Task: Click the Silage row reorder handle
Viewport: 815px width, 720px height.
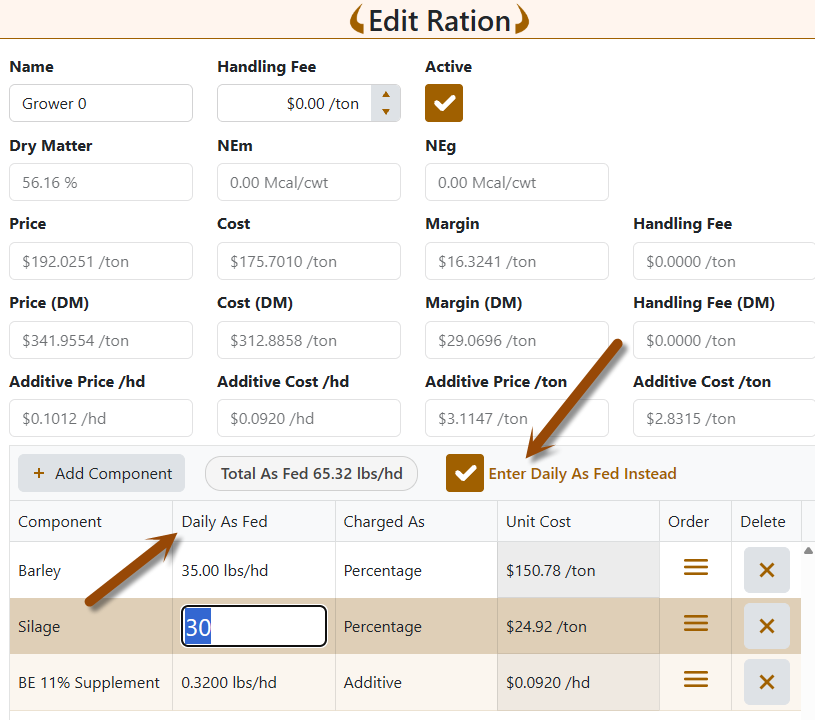Action: click(695, 623)
